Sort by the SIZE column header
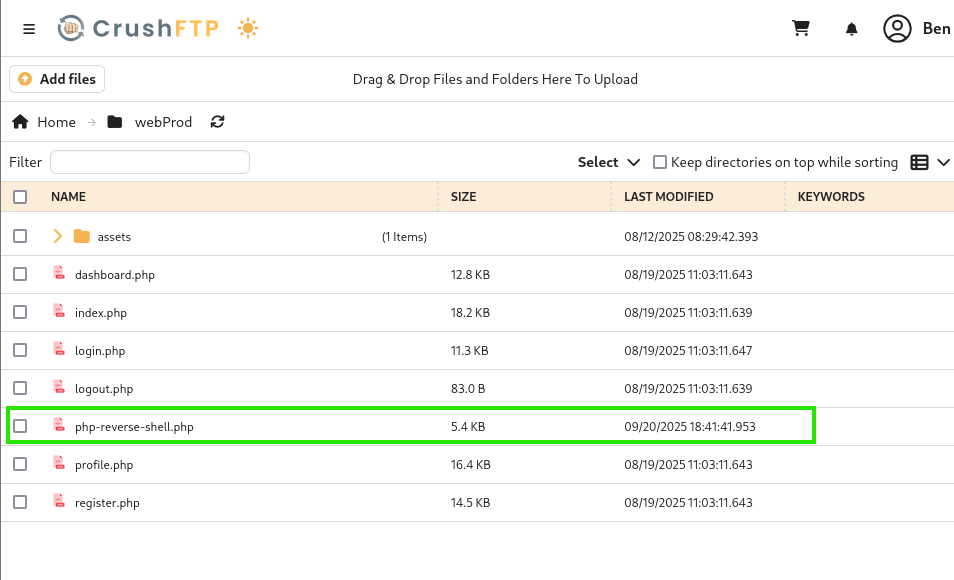This screenshot has width=954, height=580. click(463, 197)
